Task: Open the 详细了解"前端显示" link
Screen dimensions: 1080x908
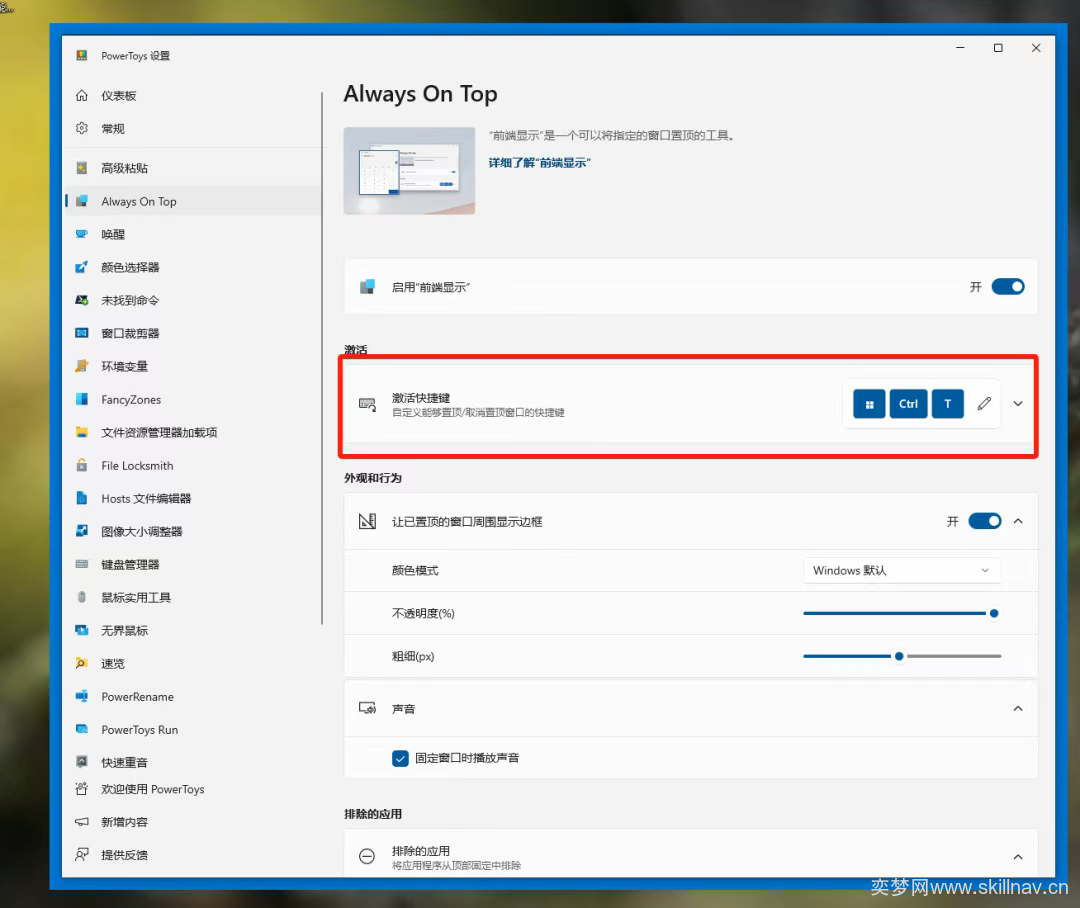Action: tap(539, 163)
